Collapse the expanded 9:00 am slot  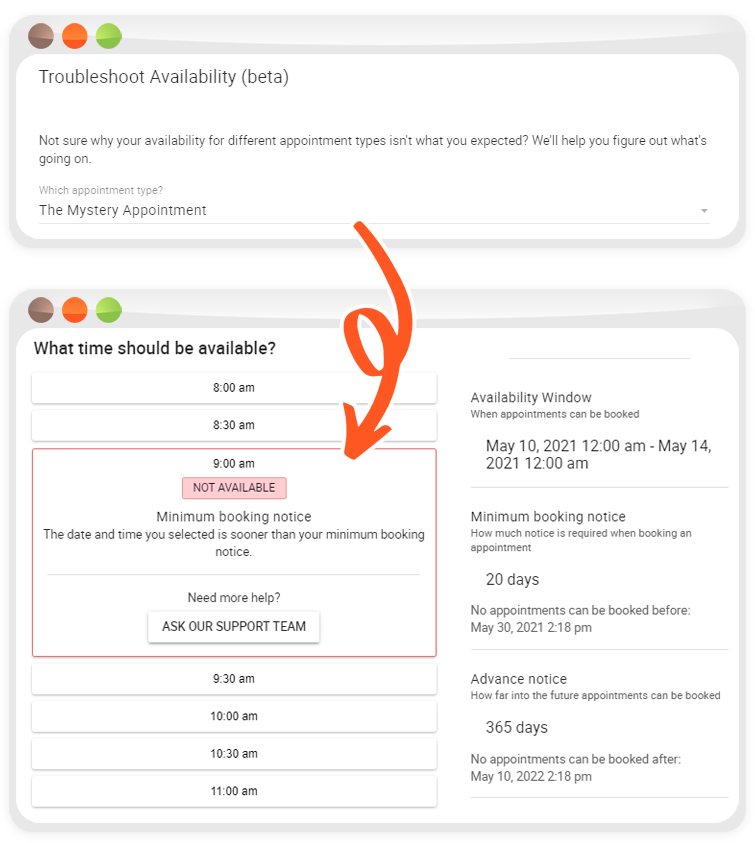tap(234, 463)
